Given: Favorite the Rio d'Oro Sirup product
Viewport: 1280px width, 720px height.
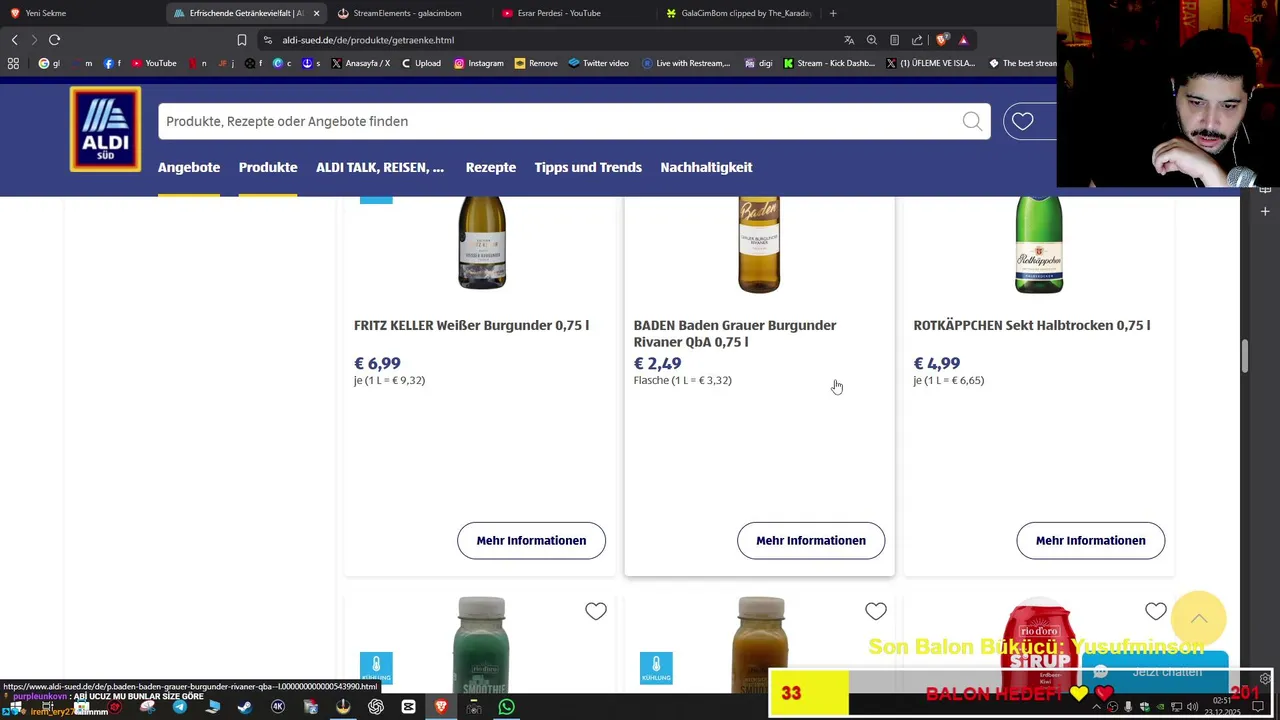Looking at the screenshot, I should [1156, 611].
